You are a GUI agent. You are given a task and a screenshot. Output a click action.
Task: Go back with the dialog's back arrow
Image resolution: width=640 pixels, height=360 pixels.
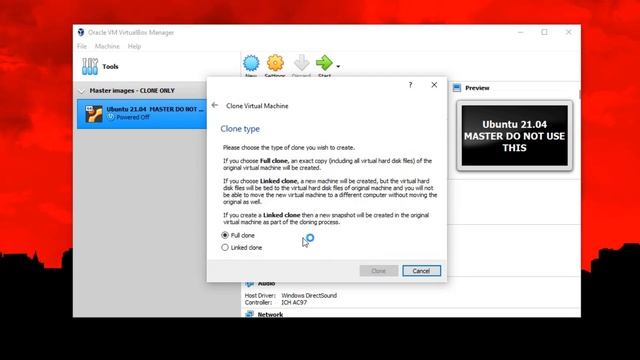click(x=215, y=105)
